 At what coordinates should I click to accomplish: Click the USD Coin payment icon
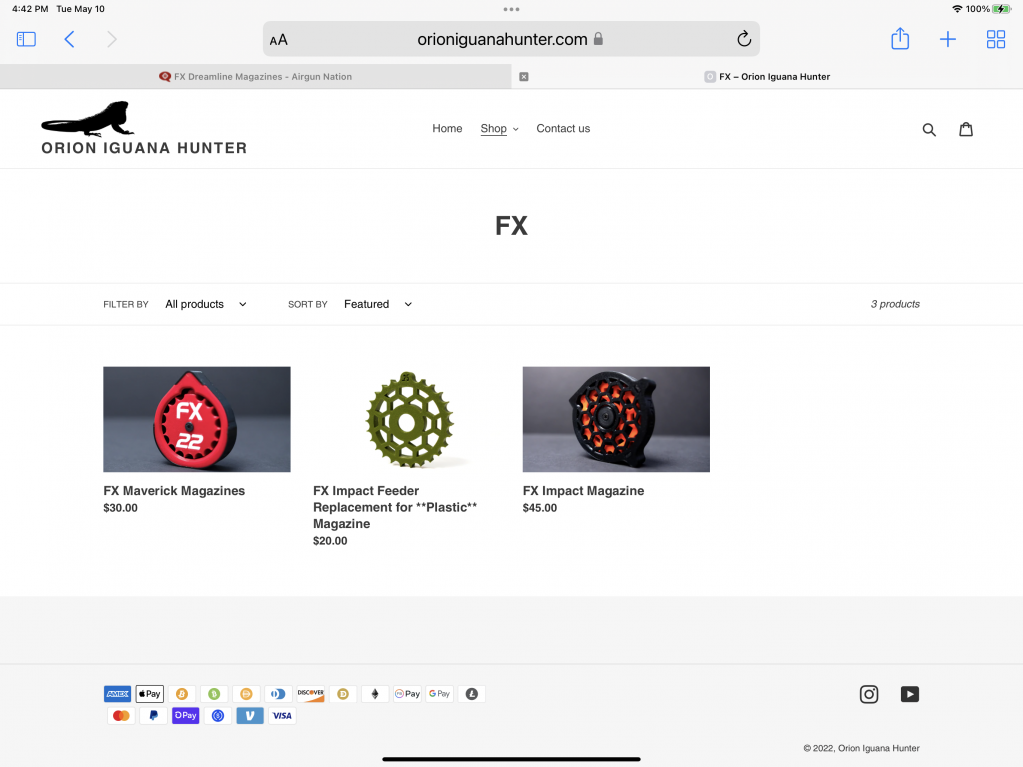coord(218,715)
